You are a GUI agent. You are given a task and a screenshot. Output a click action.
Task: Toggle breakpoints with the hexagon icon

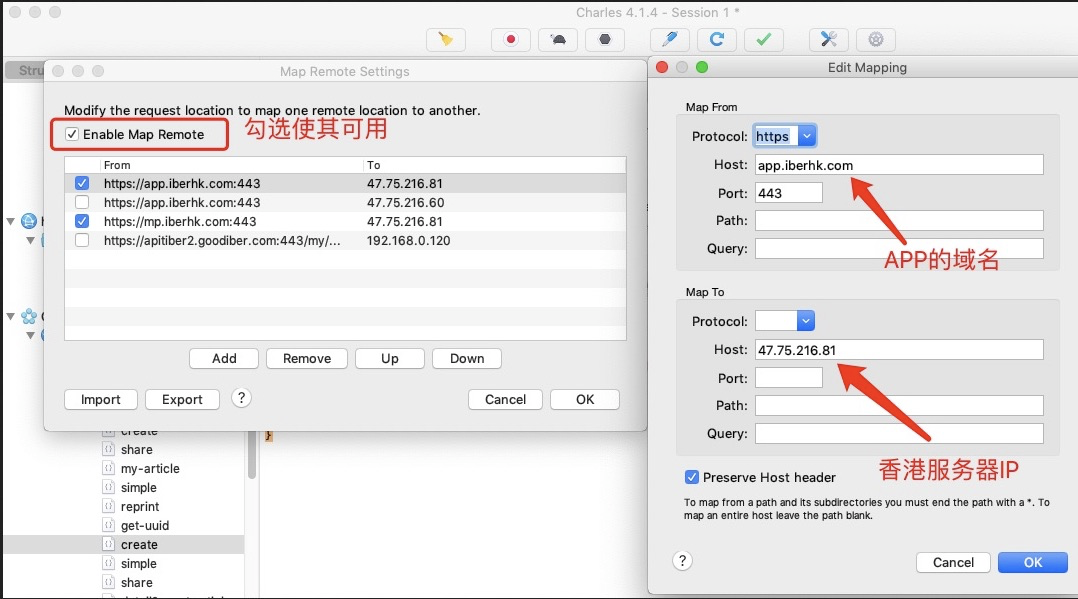click(604, 39)
